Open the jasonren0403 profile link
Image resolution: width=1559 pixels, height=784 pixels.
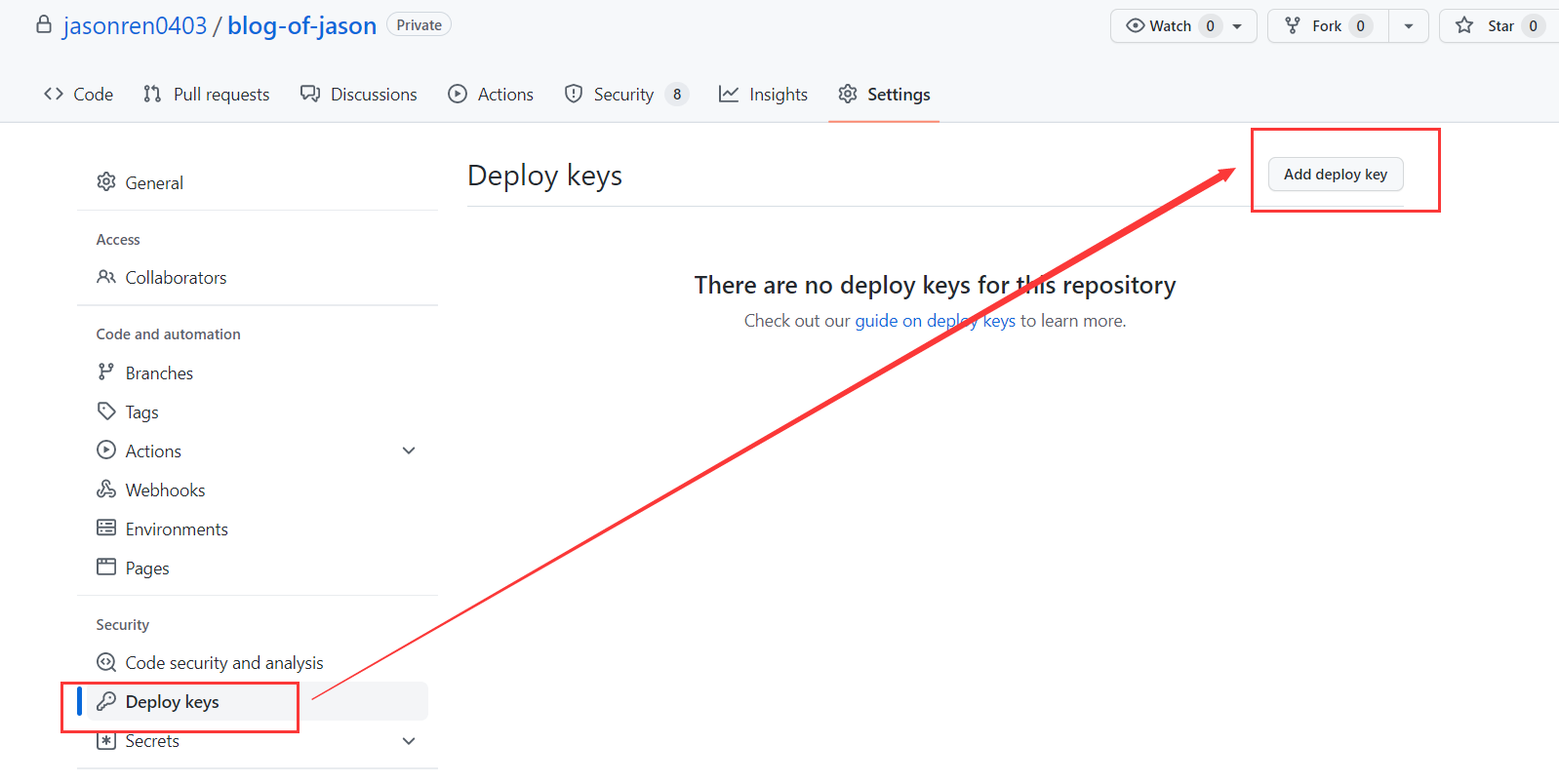pos(135,26)
